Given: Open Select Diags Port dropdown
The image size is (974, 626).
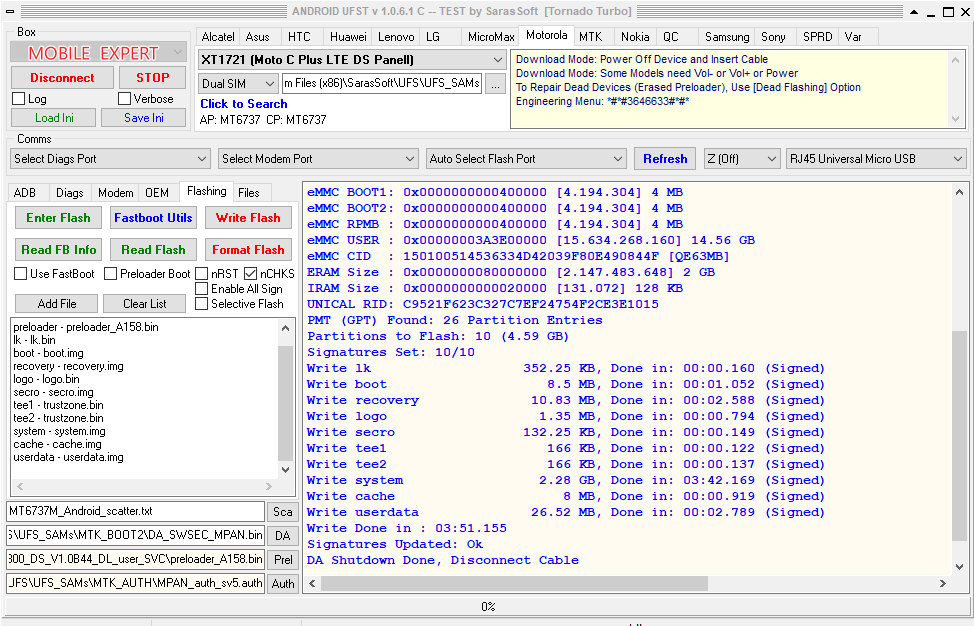Looking at the screenshot, I should pyautogui.click(x=111, y=159).
